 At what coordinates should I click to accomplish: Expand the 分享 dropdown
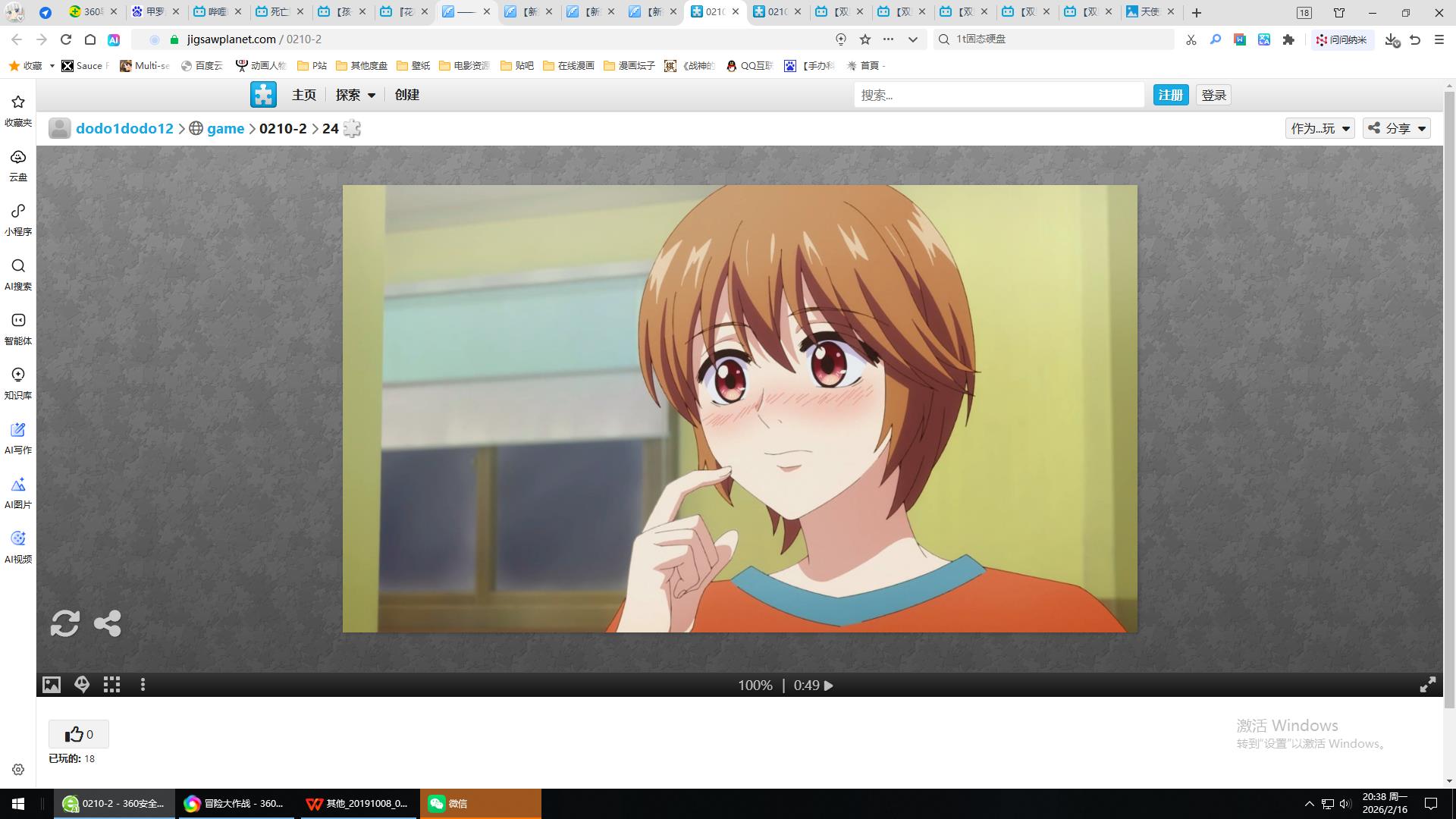coord(1397,128)
